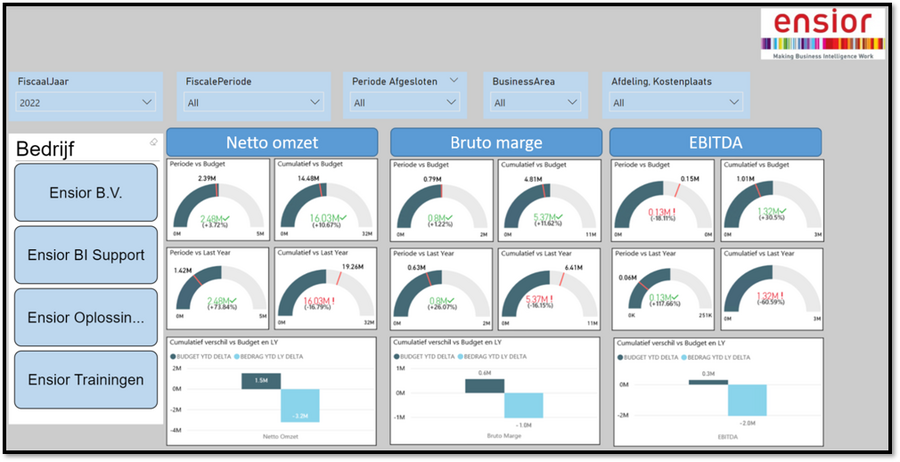
Task: Open the BusinessArea All dropdown
Action: 536,102
